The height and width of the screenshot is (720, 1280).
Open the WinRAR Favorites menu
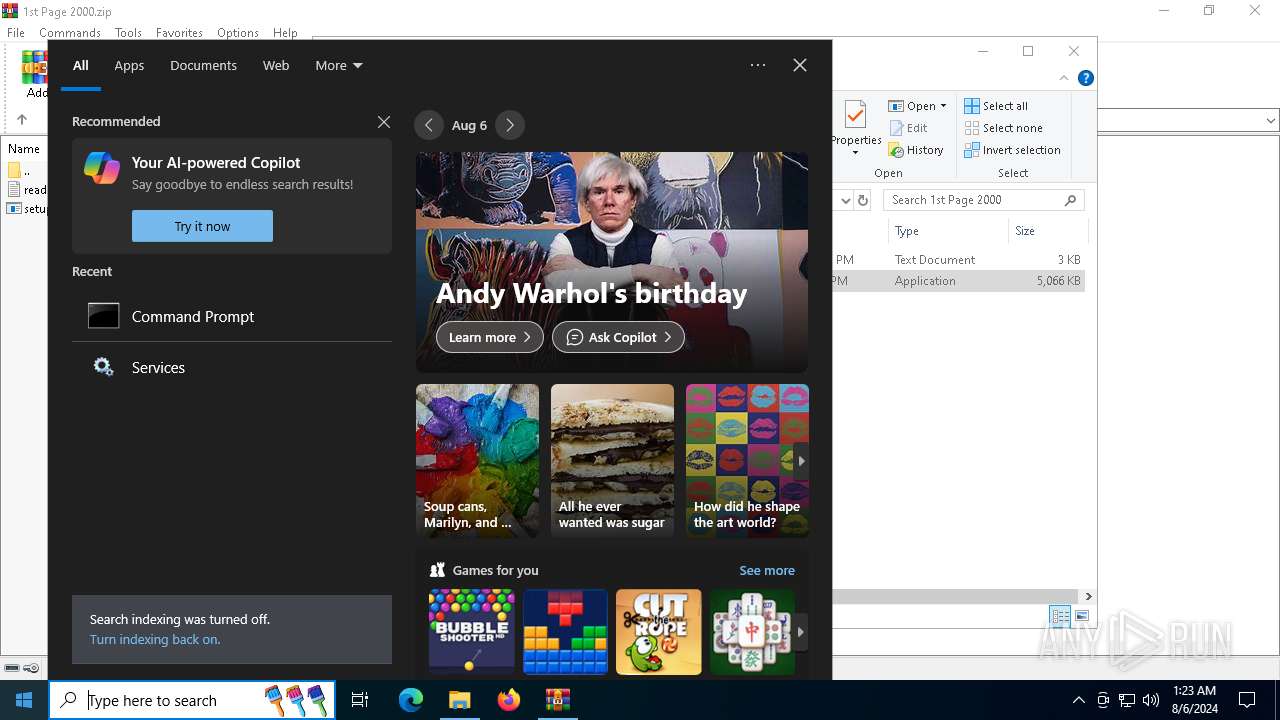click(x=179, y=33)
